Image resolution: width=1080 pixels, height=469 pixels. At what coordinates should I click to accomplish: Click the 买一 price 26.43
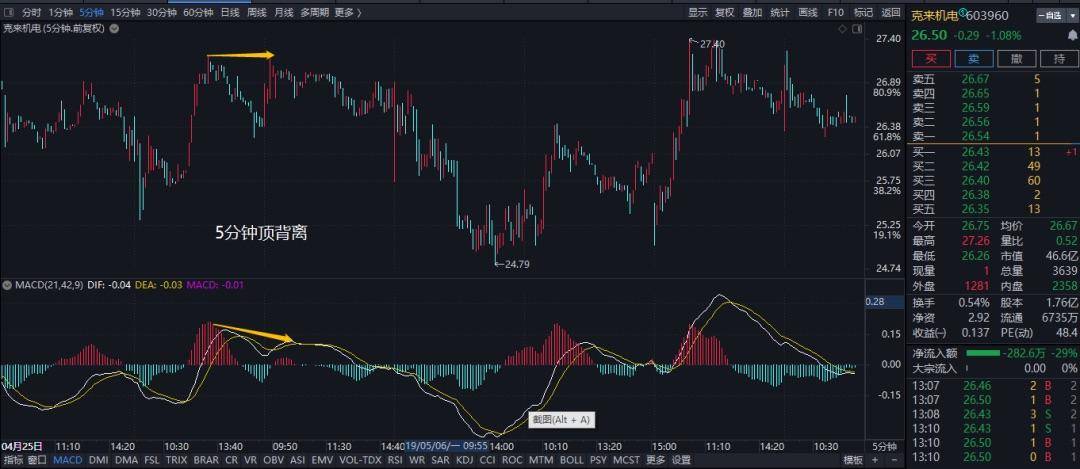(974, 152)
